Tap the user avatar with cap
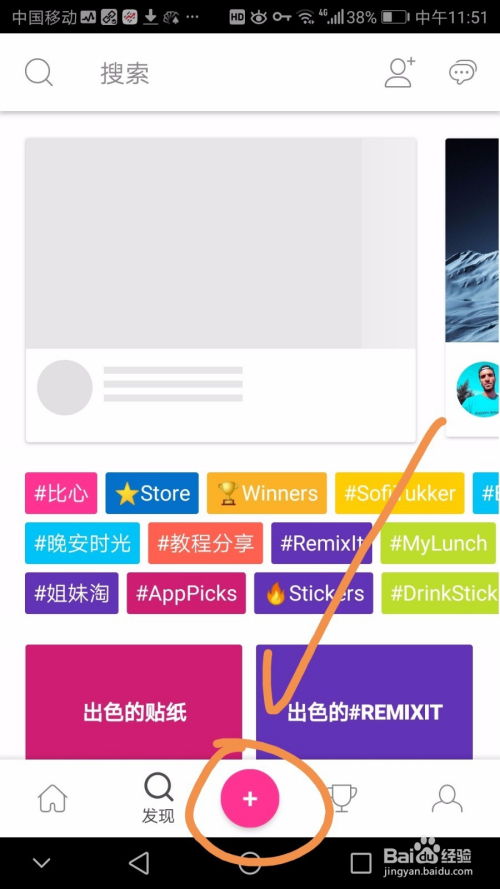 478,389
